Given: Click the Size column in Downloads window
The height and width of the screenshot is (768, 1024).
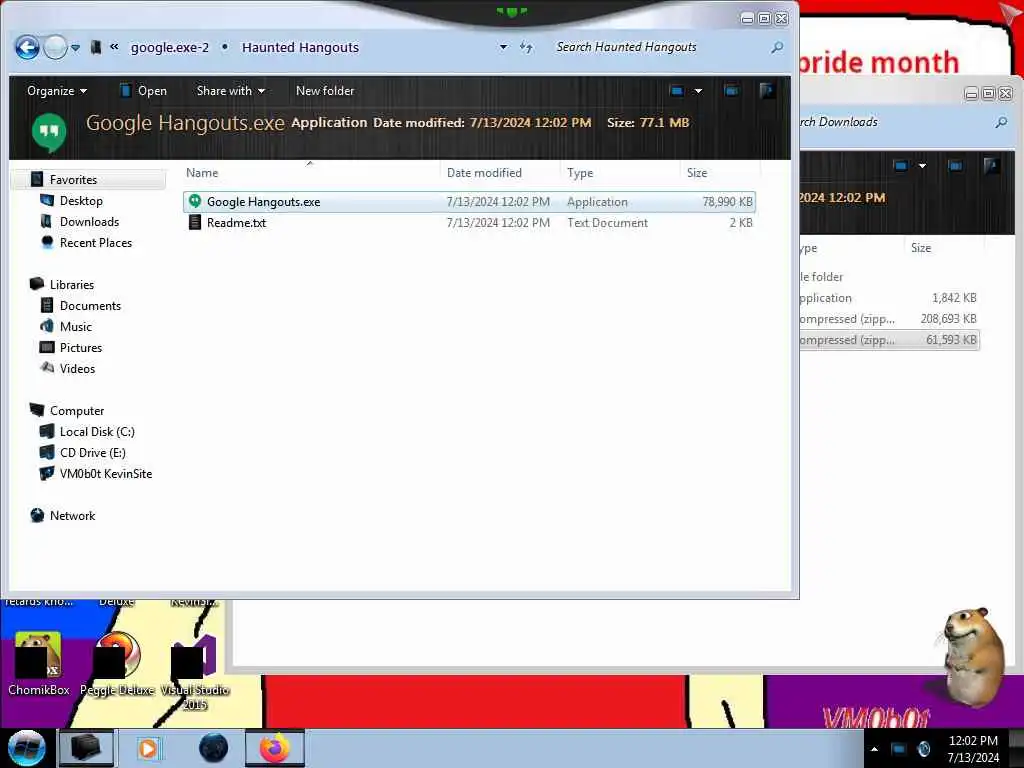Looking at the screenshot, I should tap(921, 248).
